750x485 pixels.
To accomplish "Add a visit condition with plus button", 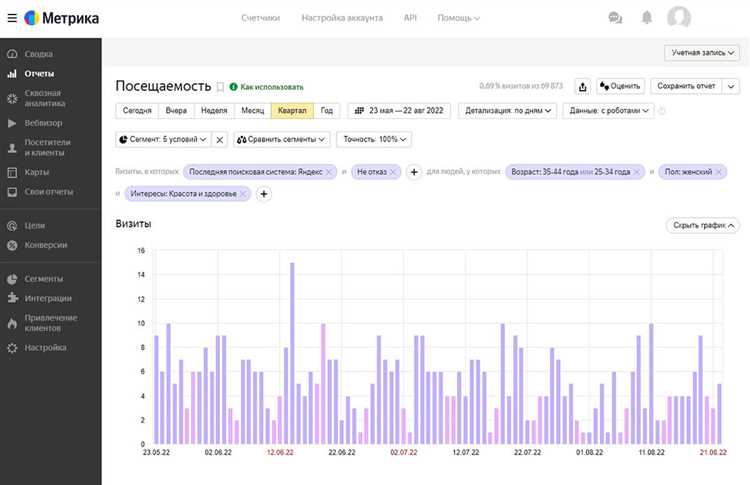I will [x=414, y=172].
